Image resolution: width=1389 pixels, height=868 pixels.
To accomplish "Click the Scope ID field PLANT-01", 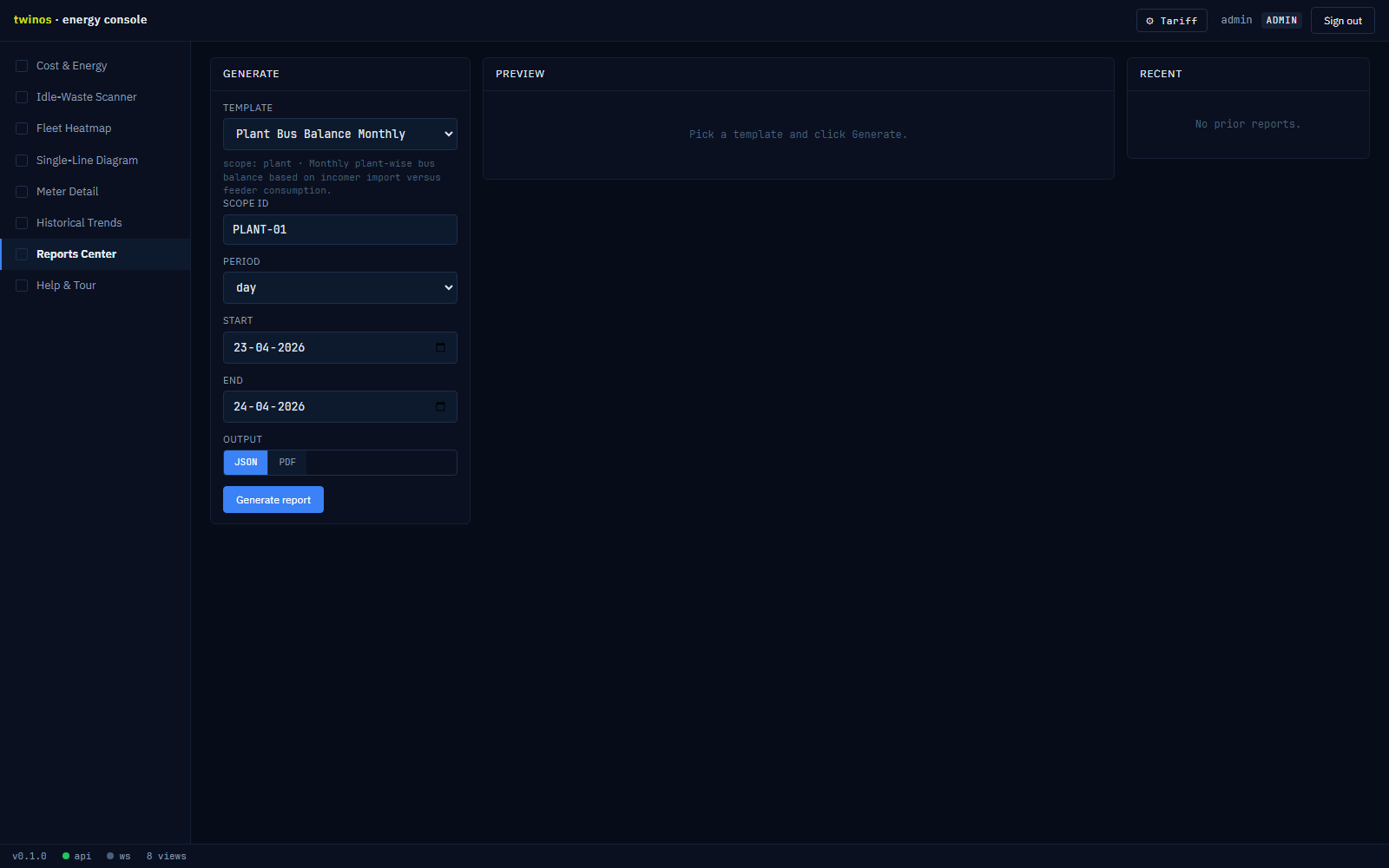I will coord(340,230).
